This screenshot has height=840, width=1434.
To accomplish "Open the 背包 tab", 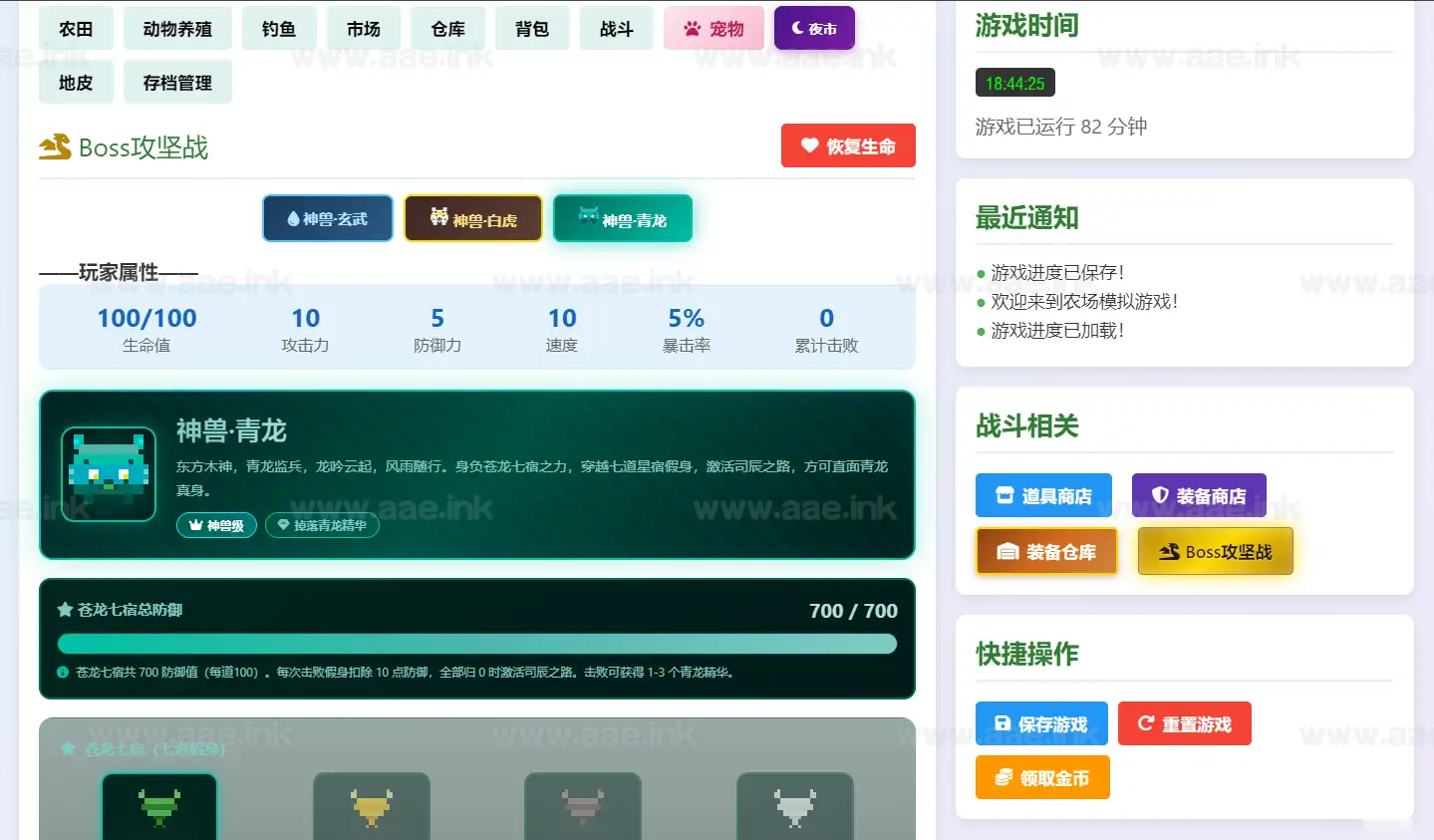I will (x=532, y=29).
